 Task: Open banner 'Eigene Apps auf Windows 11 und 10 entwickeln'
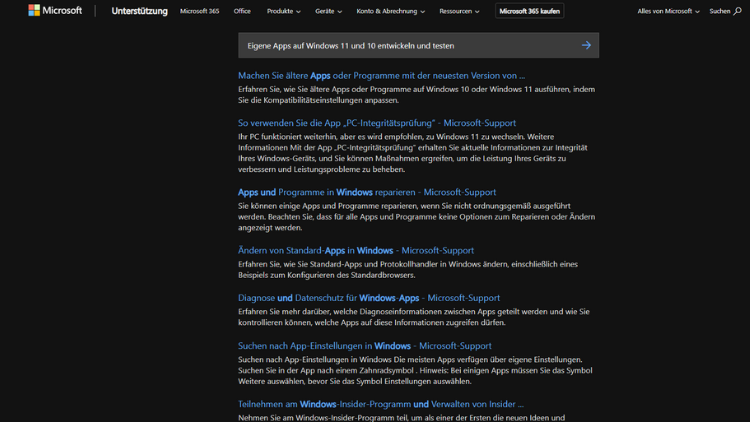click(x=419, y=45)
